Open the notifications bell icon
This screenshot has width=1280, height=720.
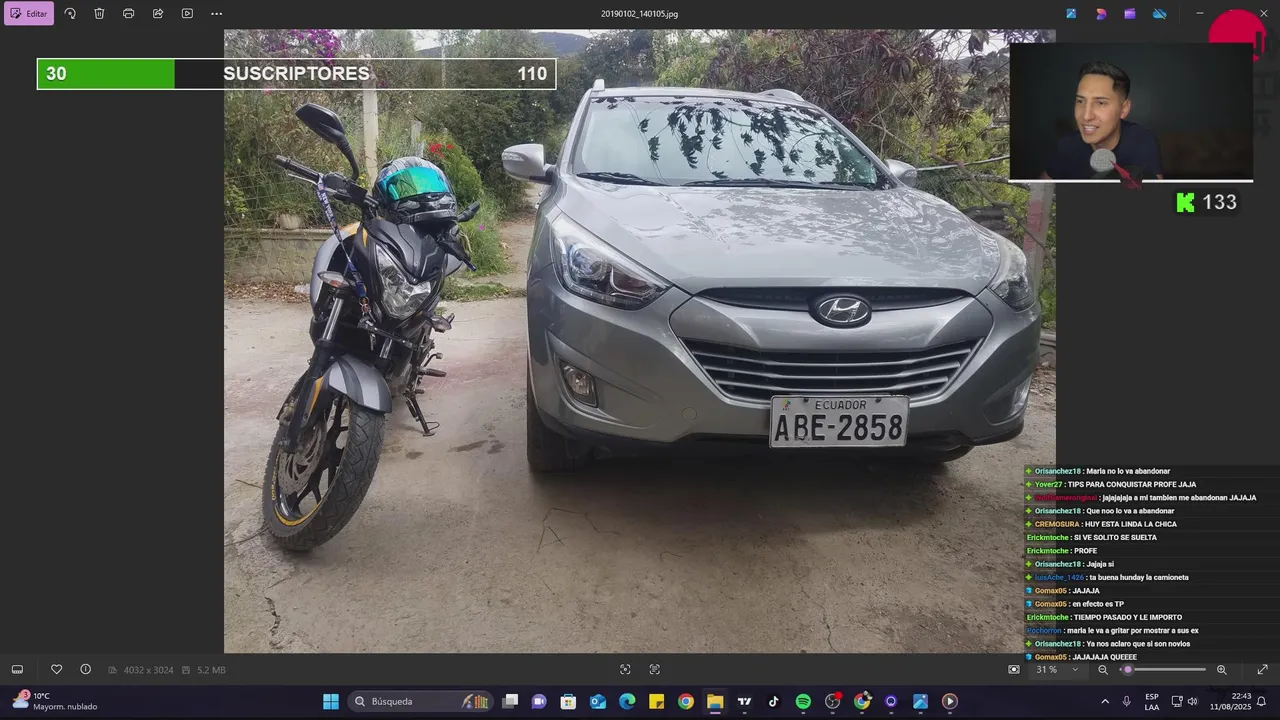coord(1262,702)
